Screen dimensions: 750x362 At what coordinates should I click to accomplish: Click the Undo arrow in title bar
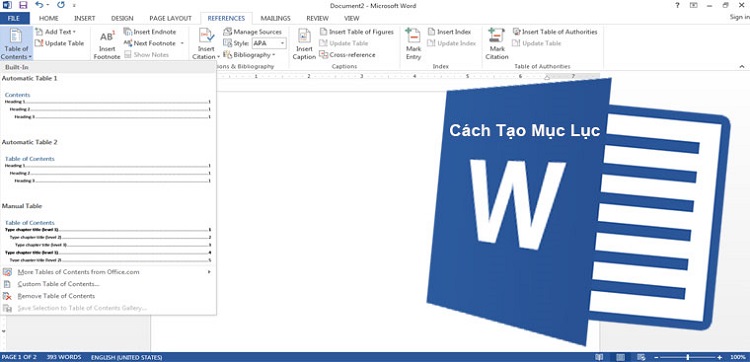pos(40,6)
